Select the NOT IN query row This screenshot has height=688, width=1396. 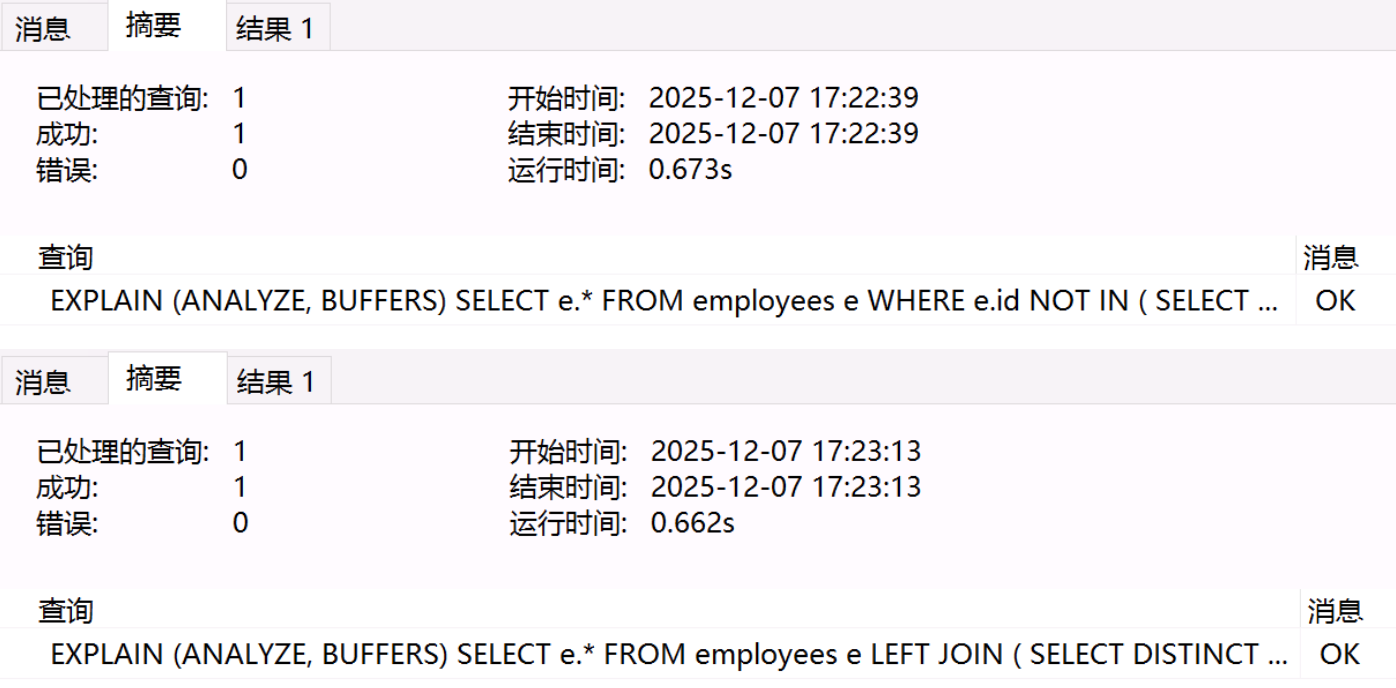coord(664,301)
